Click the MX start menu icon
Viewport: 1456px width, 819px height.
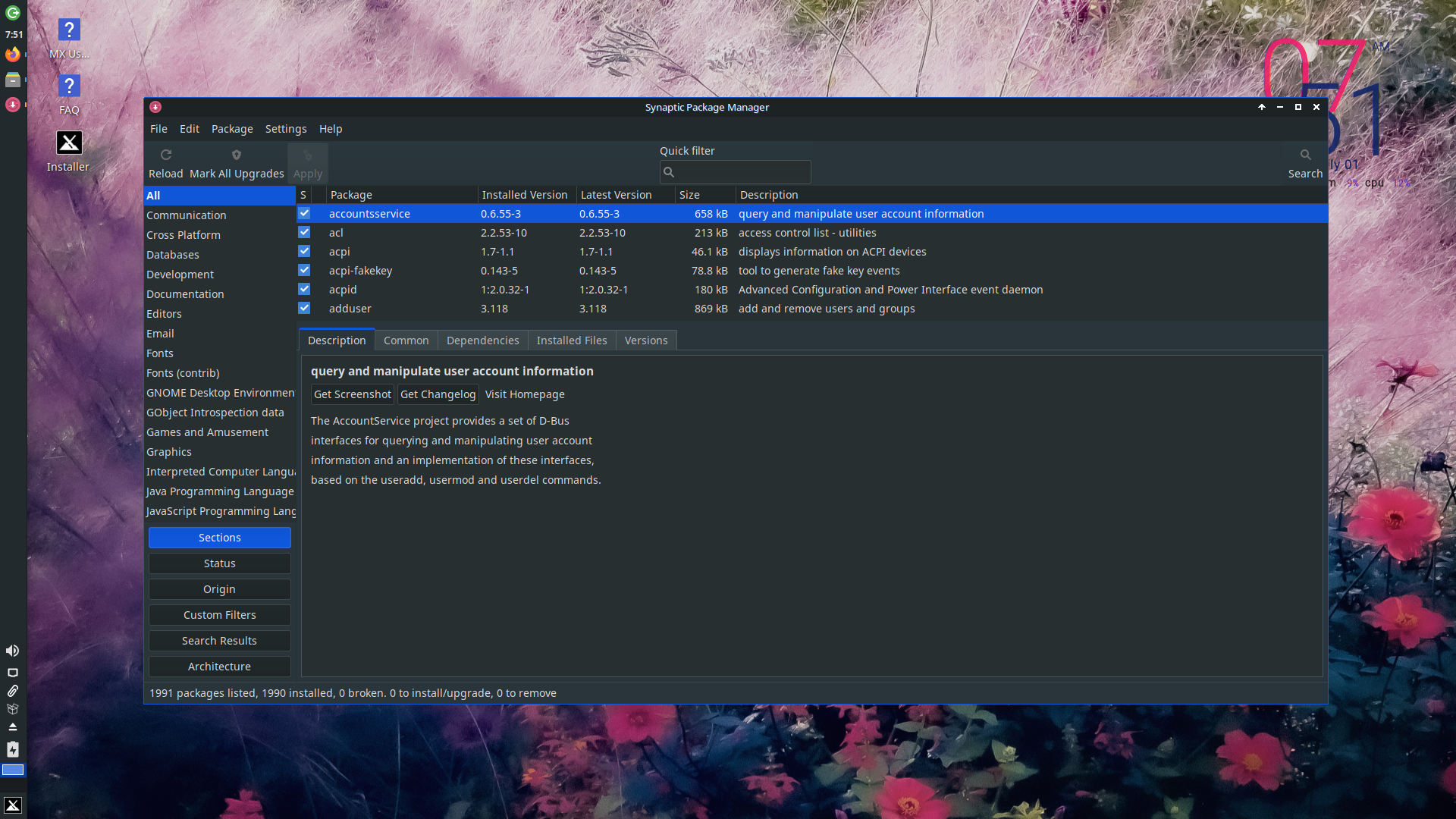pos(13,805)
